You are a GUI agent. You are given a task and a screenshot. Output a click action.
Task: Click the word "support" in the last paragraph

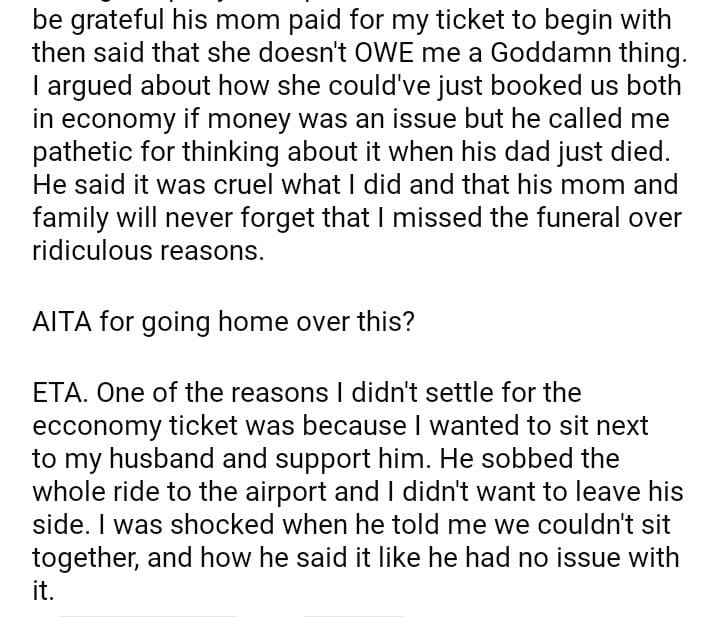coord(326,459)
